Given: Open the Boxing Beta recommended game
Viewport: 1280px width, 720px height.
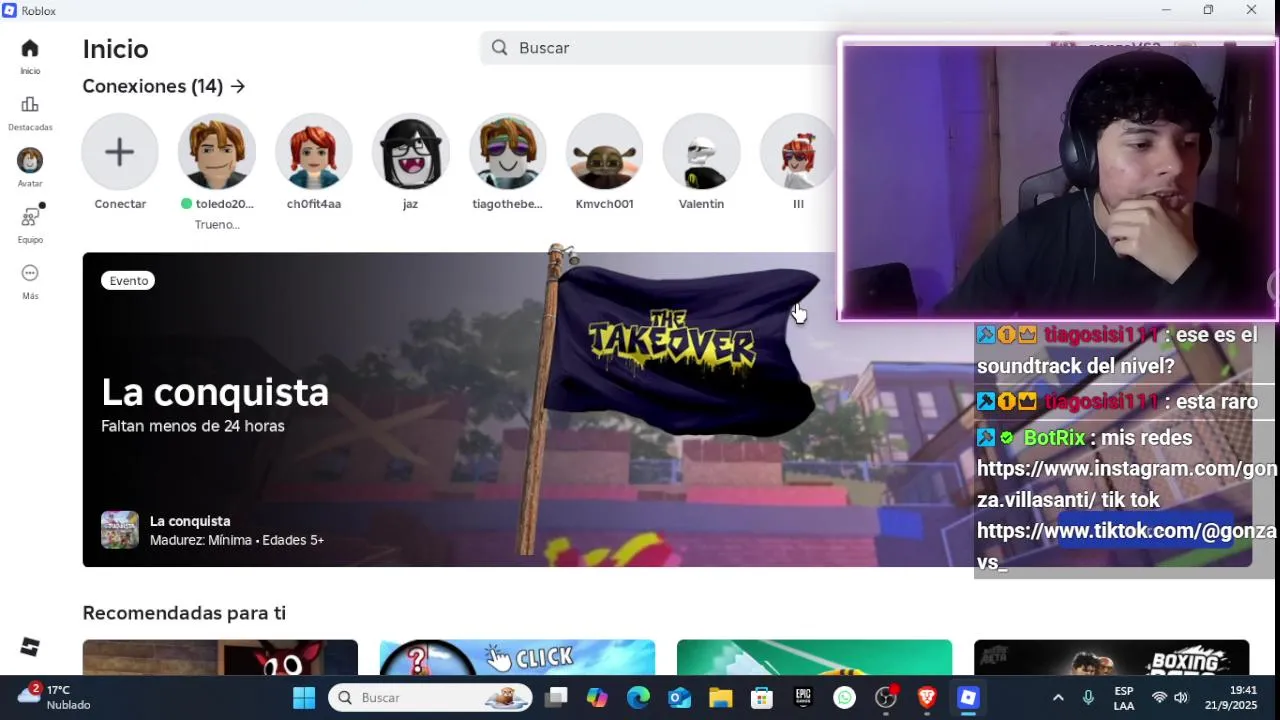Looking at the screenshot, I should point(1111,657).
